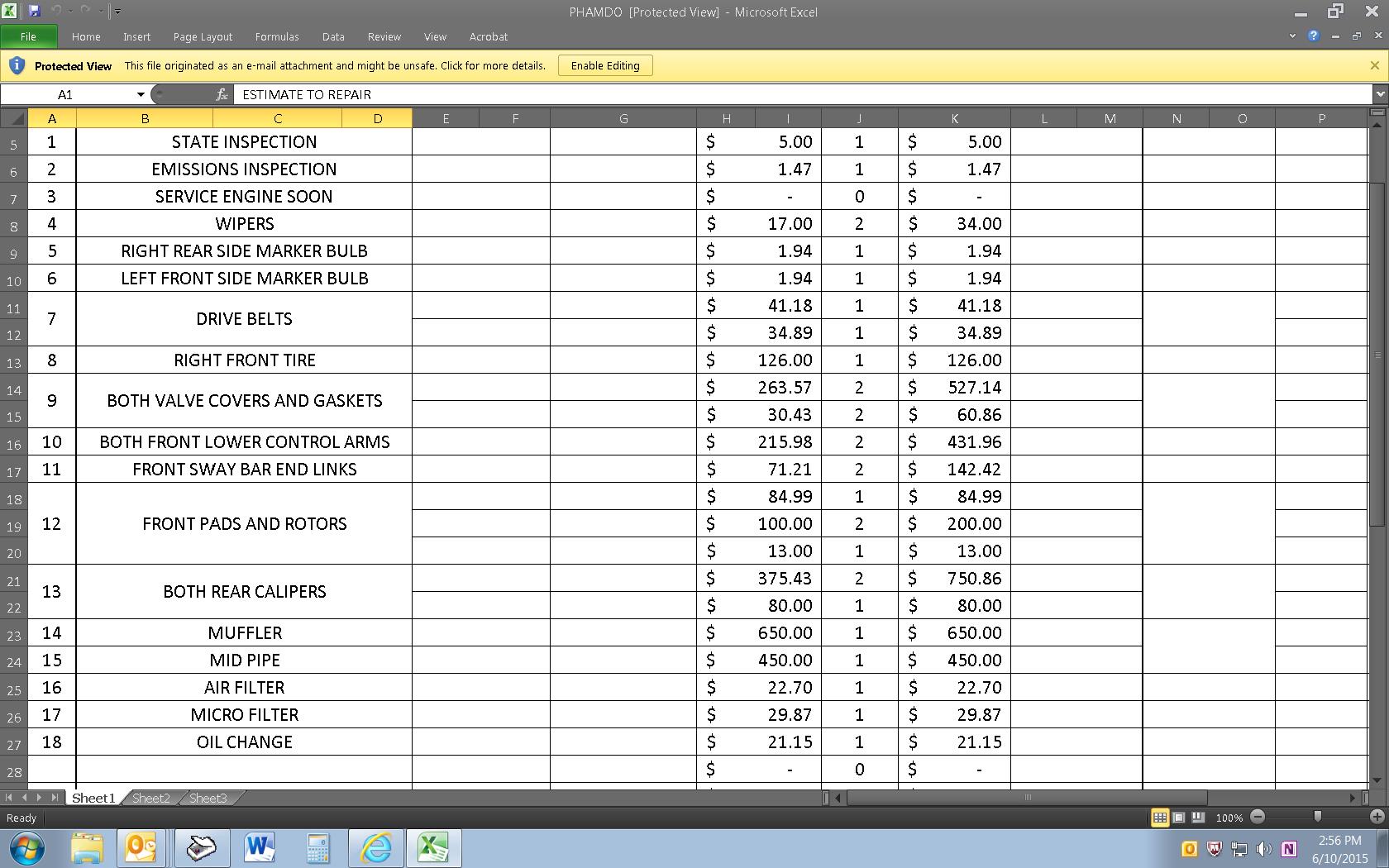Minimize the ribbon with the caret arrow
Screen dimensions: 1389x868
pyautogui.click(x=1292, y=36)
